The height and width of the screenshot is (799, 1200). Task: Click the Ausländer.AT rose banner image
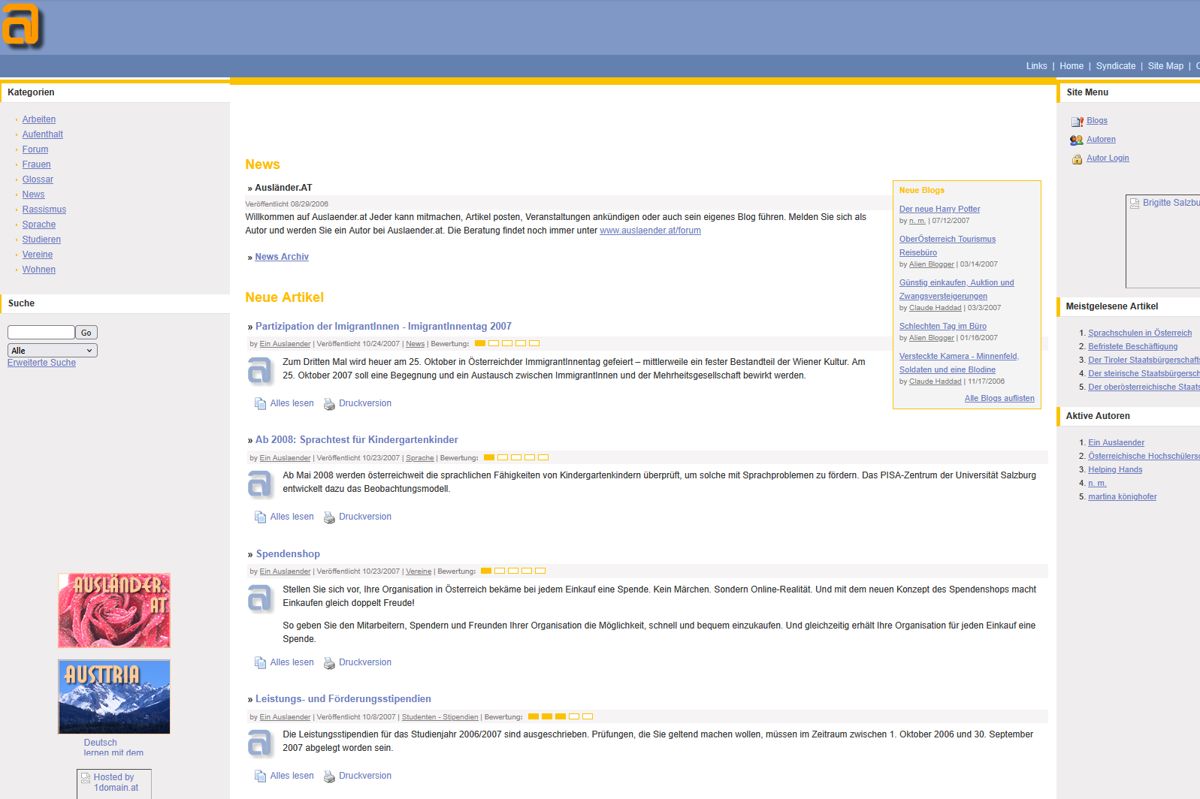(x=114, y=610)
